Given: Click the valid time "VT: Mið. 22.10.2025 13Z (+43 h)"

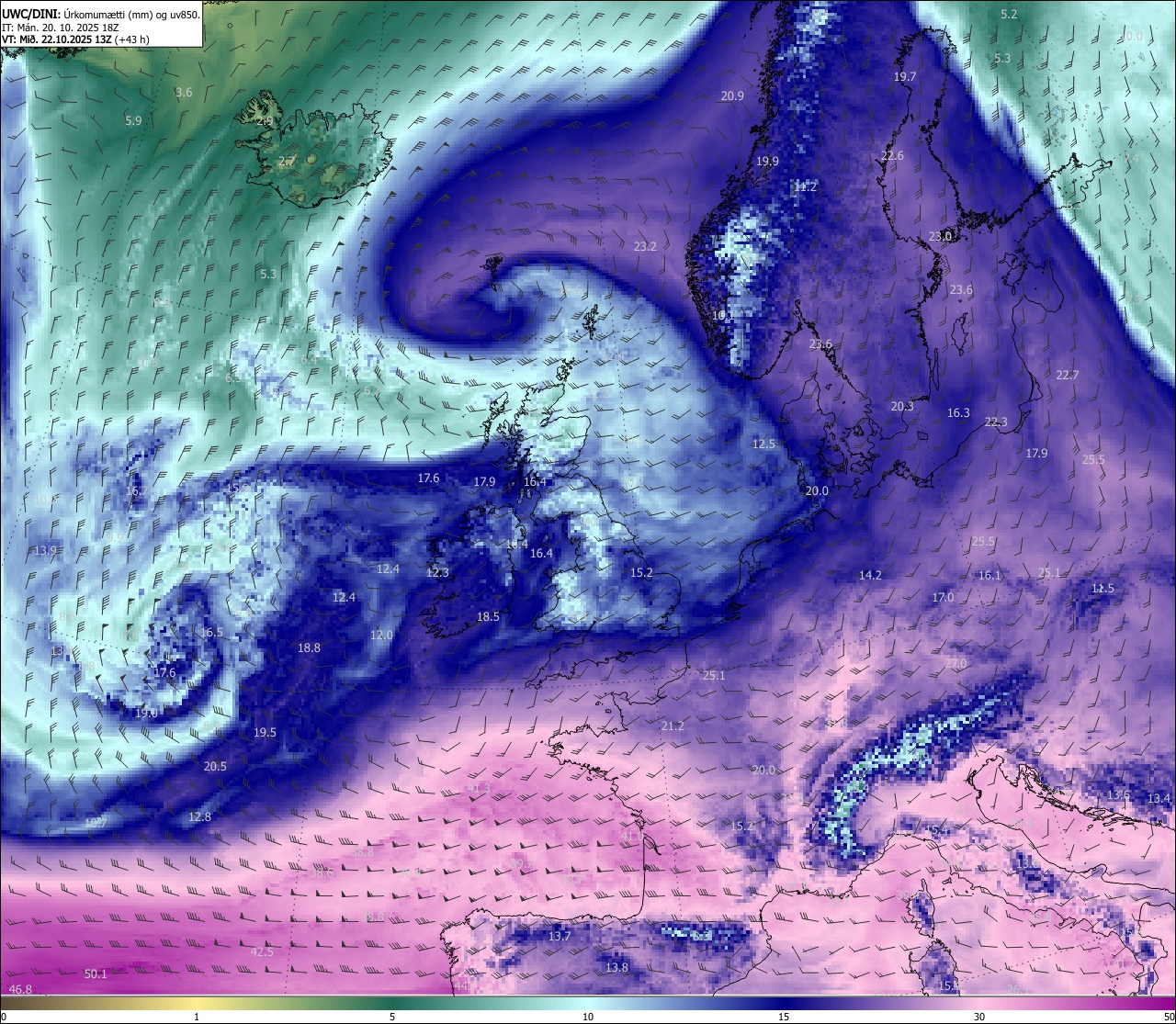Looking at the screenshot, I should click(75, 39).
